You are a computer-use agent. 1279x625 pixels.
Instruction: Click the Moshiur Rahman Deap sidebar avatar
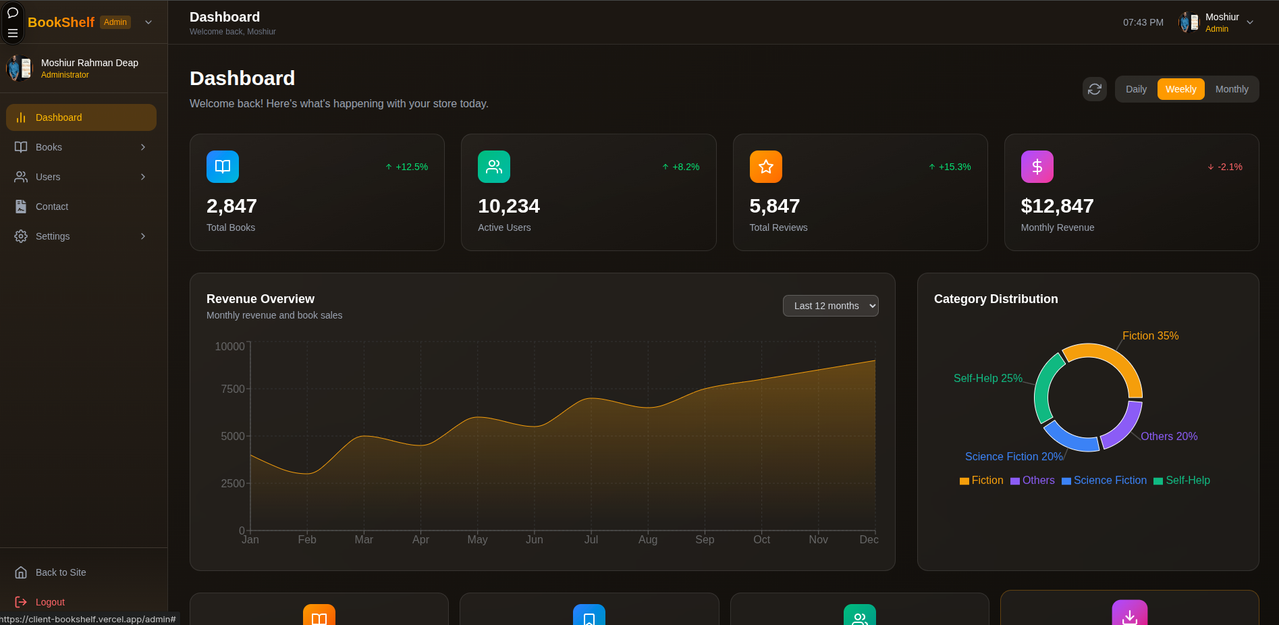click(x=19, y=68)
